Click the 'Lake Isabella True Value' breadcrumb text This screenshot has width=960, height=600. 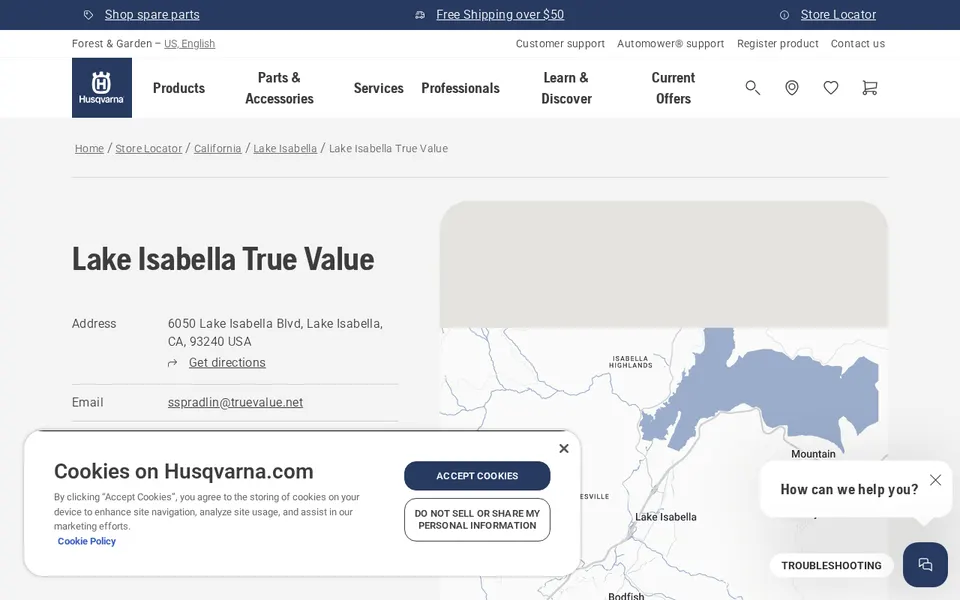coord(388,148)
